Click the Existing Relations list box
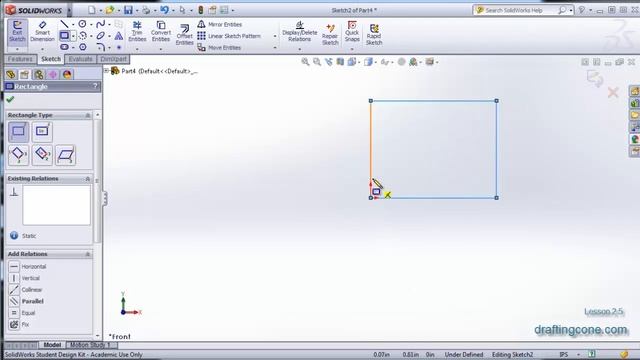Image resolution: width=640 pixels, height=360 pixels. 56,205
